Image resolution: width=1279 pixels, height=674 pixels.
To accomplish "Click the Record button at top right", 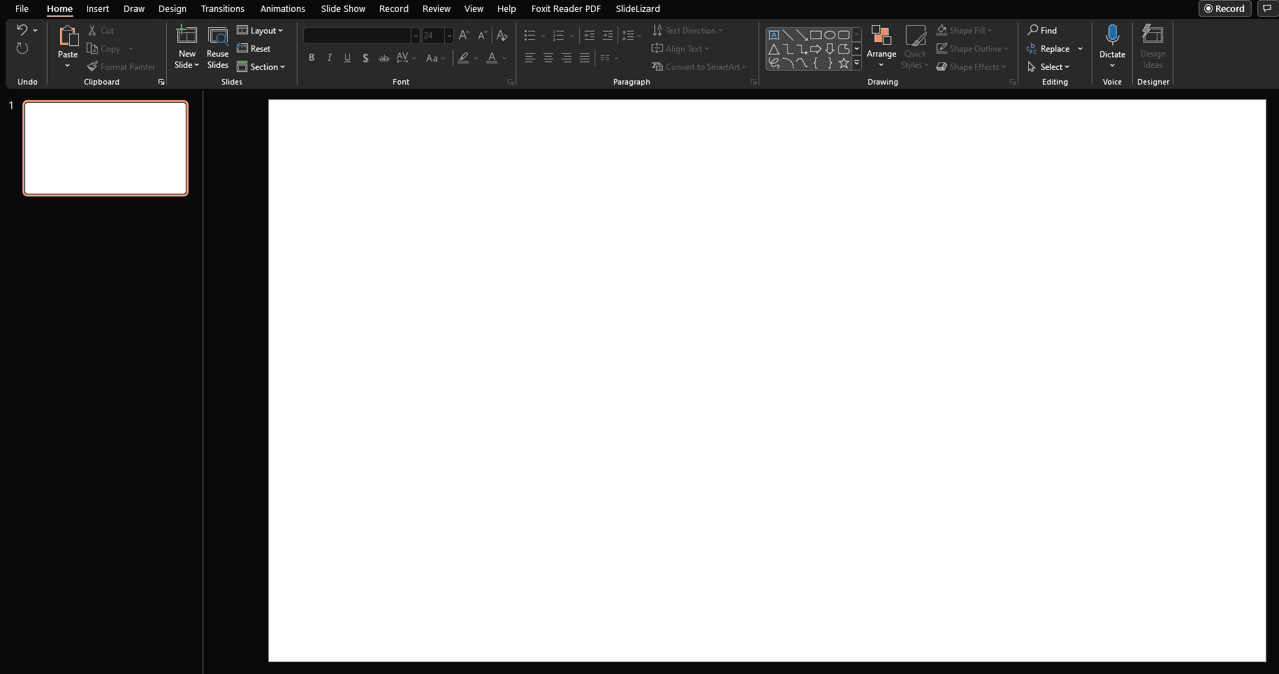I will [1224, 9].
